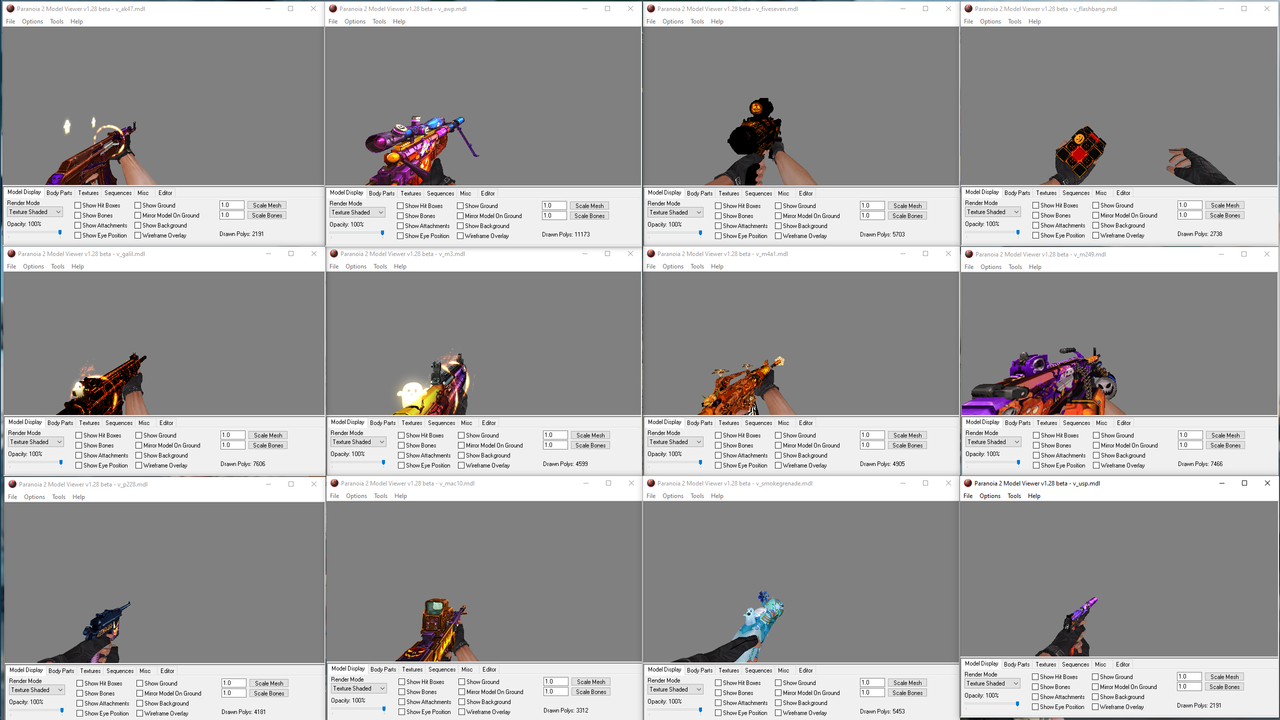Viewport: 1280px width, 720px height.
Task: Expand the Render Mode dropdown in the v_flashbang window
Action: click(993, 212)
